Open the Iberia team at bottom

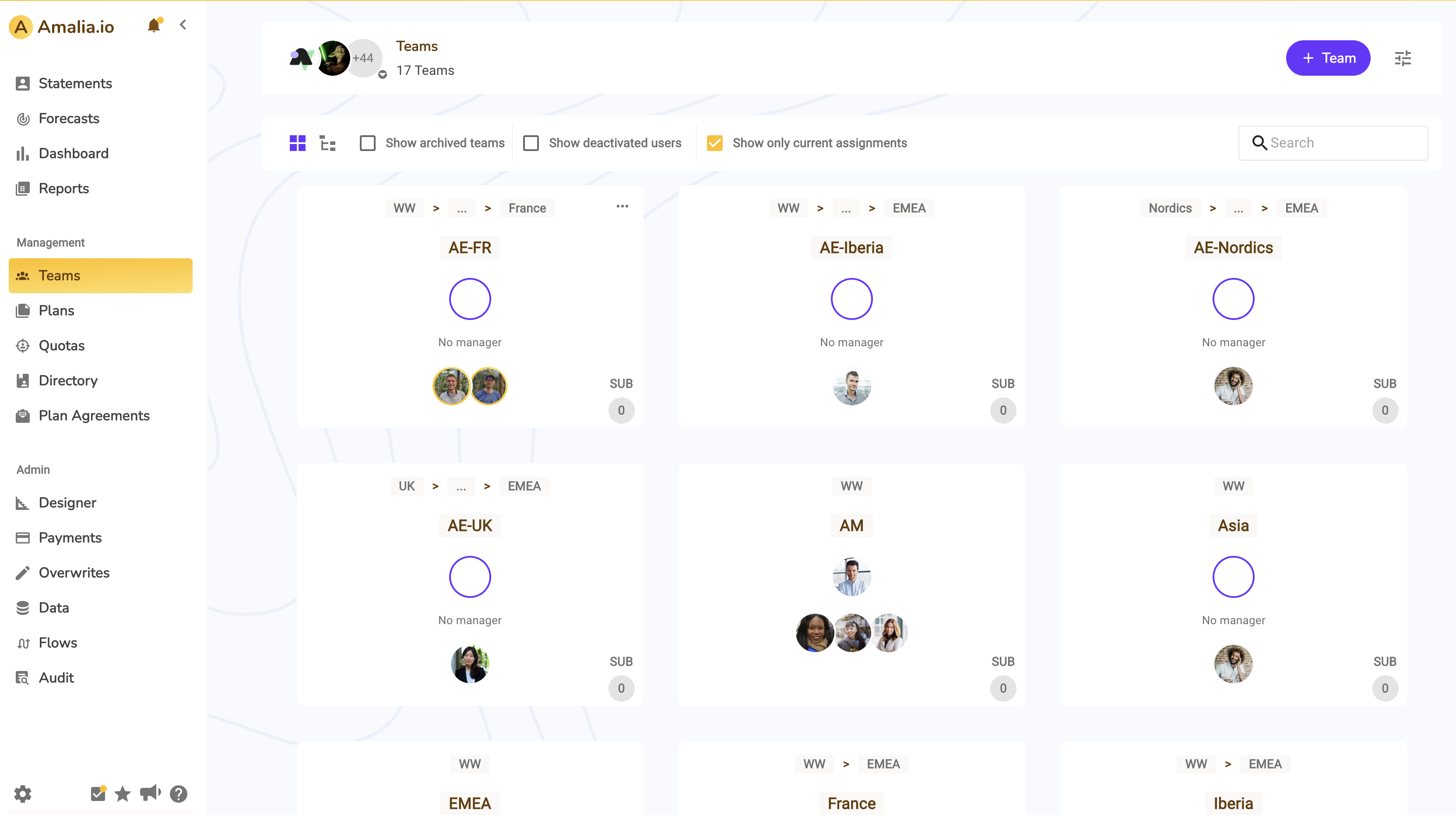click(1233, 804)
